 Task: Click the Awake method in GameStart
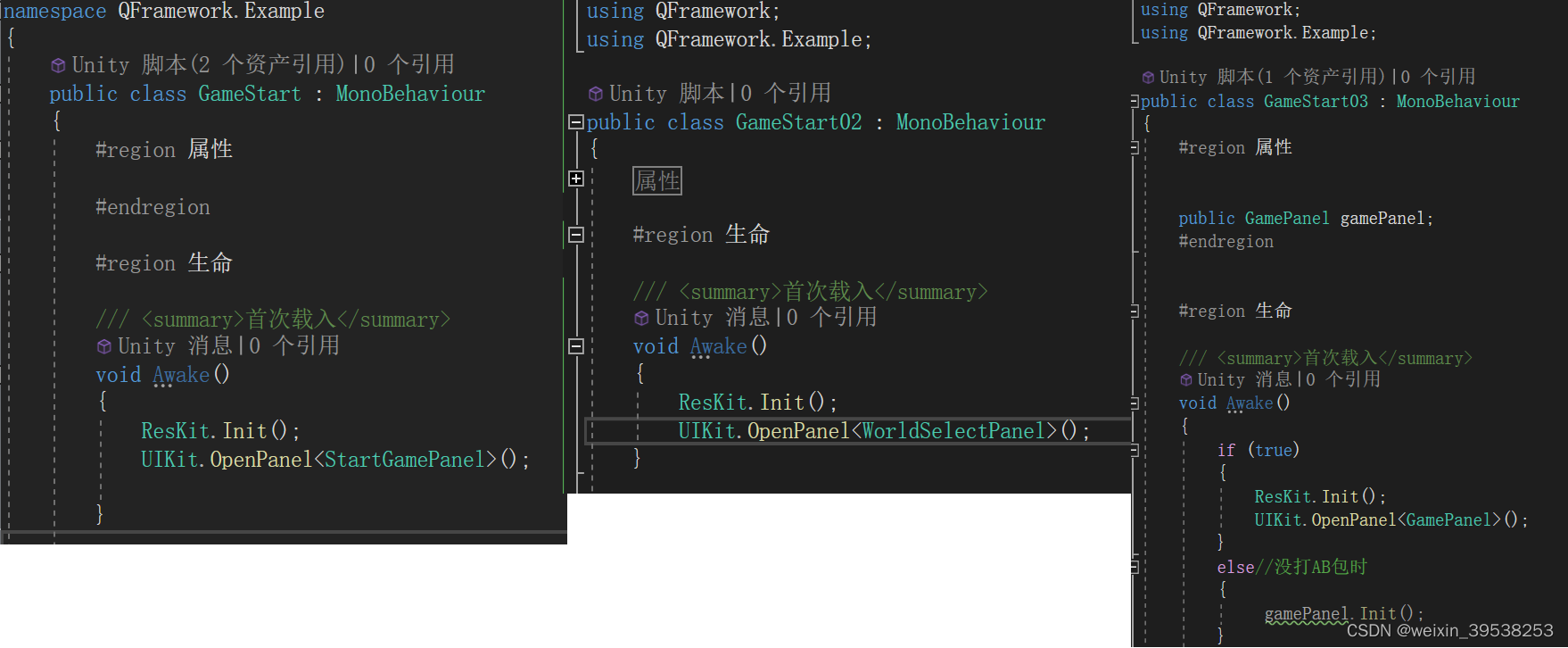(181, 375)
